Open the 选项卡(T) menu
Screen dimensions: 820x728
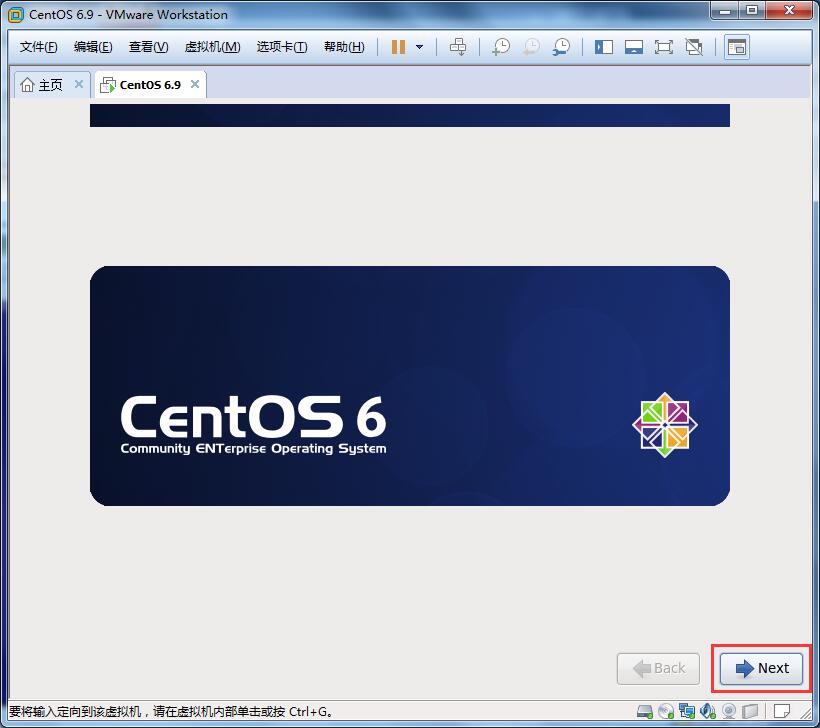282,47
